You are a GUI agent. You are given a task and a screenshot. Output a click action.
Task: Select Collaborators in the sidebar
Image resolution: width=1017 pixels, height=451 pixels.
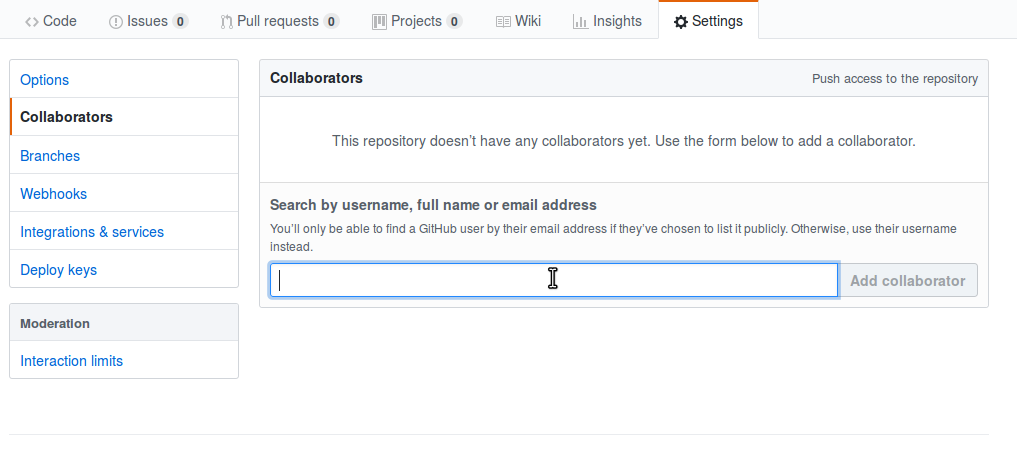click(x=124, y=117)
